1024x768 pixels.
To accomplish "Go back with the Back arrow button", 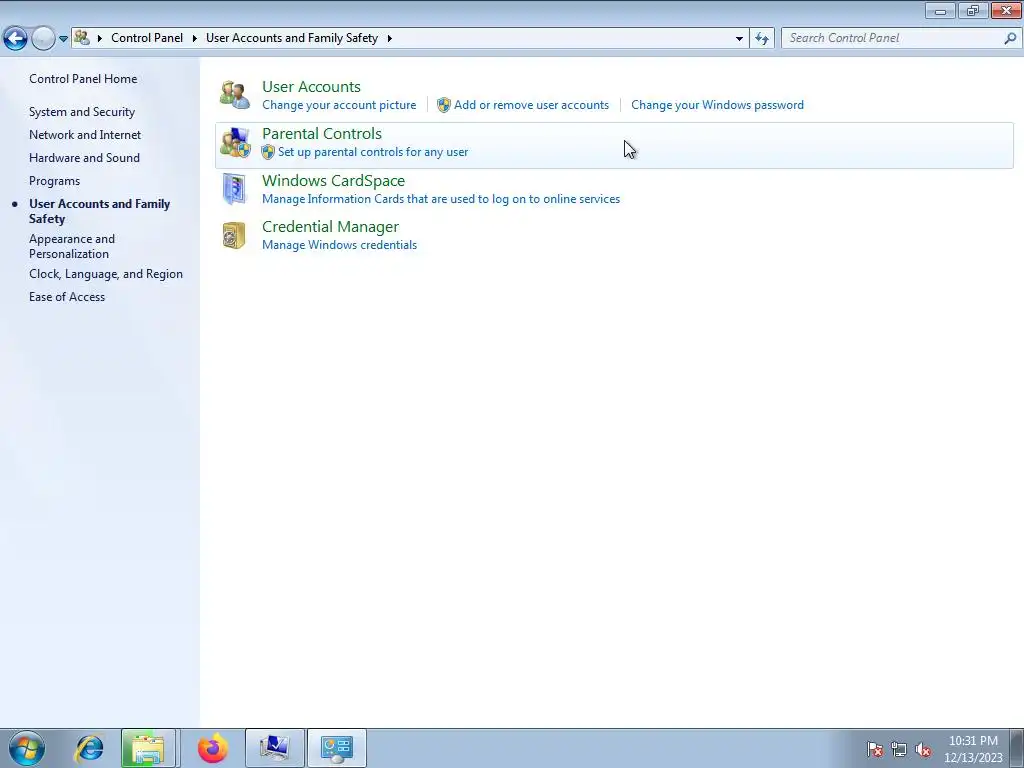I will [x=16, y=39].
